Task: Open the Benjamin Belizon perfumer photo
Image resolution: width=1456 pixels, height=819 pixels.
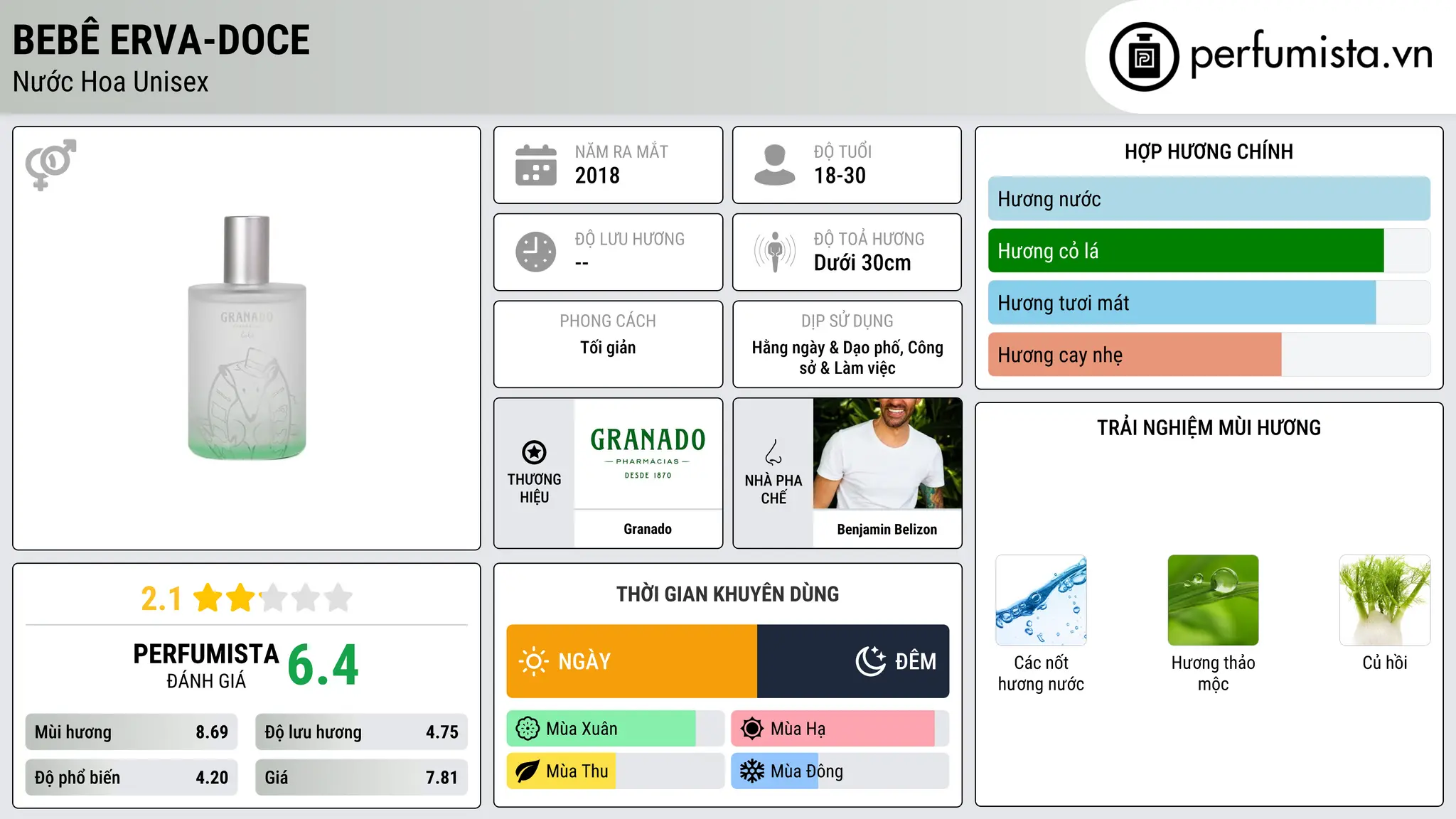Action: point(887,453)
